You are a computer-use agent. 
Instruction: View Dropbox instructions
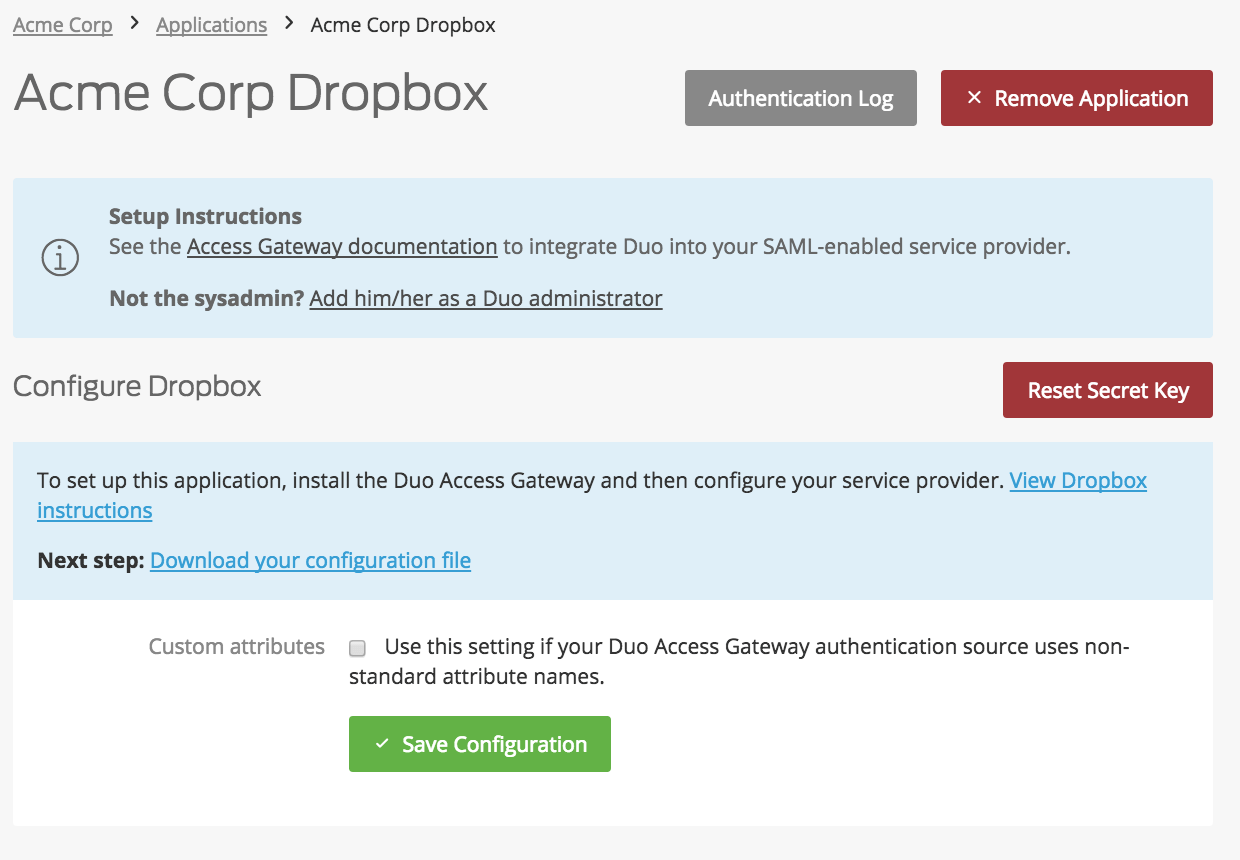click(x=1078, y=480)
